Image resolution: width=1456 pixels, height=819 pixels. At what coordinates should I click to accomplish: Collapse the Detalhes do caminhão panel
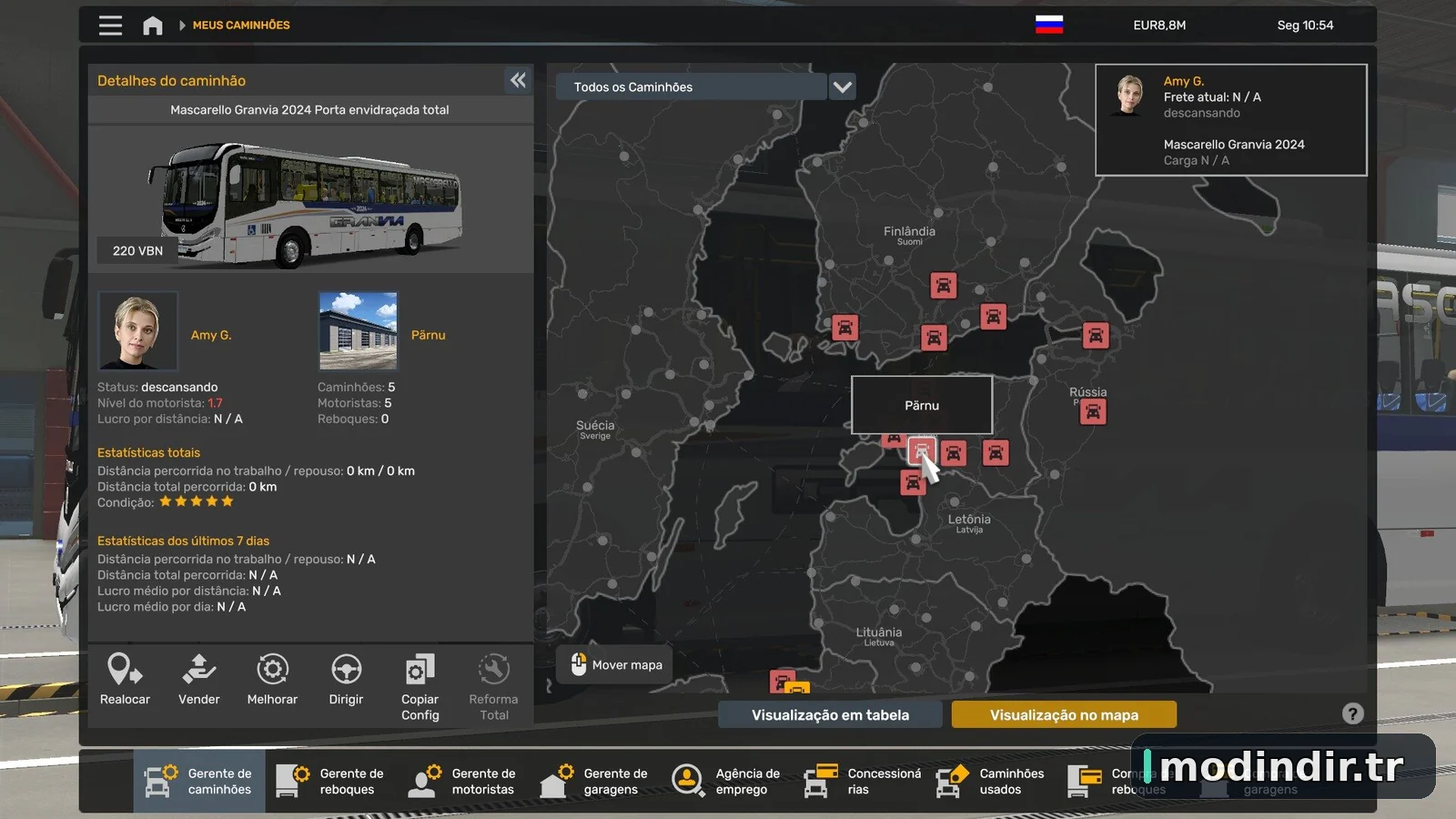pos(518,80)
